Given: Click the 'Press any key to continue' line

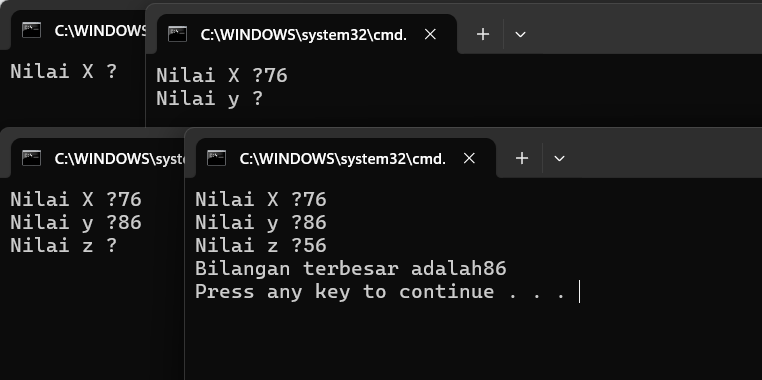Looking at the screenshot, I should (380, 292).
